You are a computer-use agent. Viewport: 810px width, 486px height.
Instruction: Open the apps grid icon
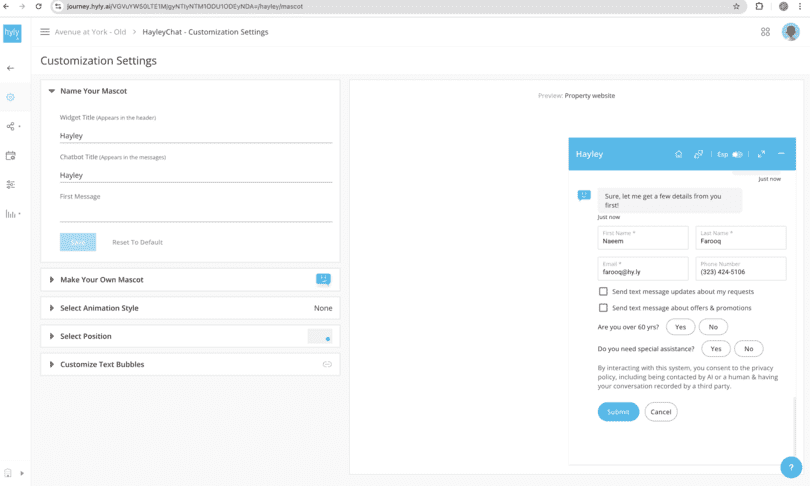click(x=765, y=32)
